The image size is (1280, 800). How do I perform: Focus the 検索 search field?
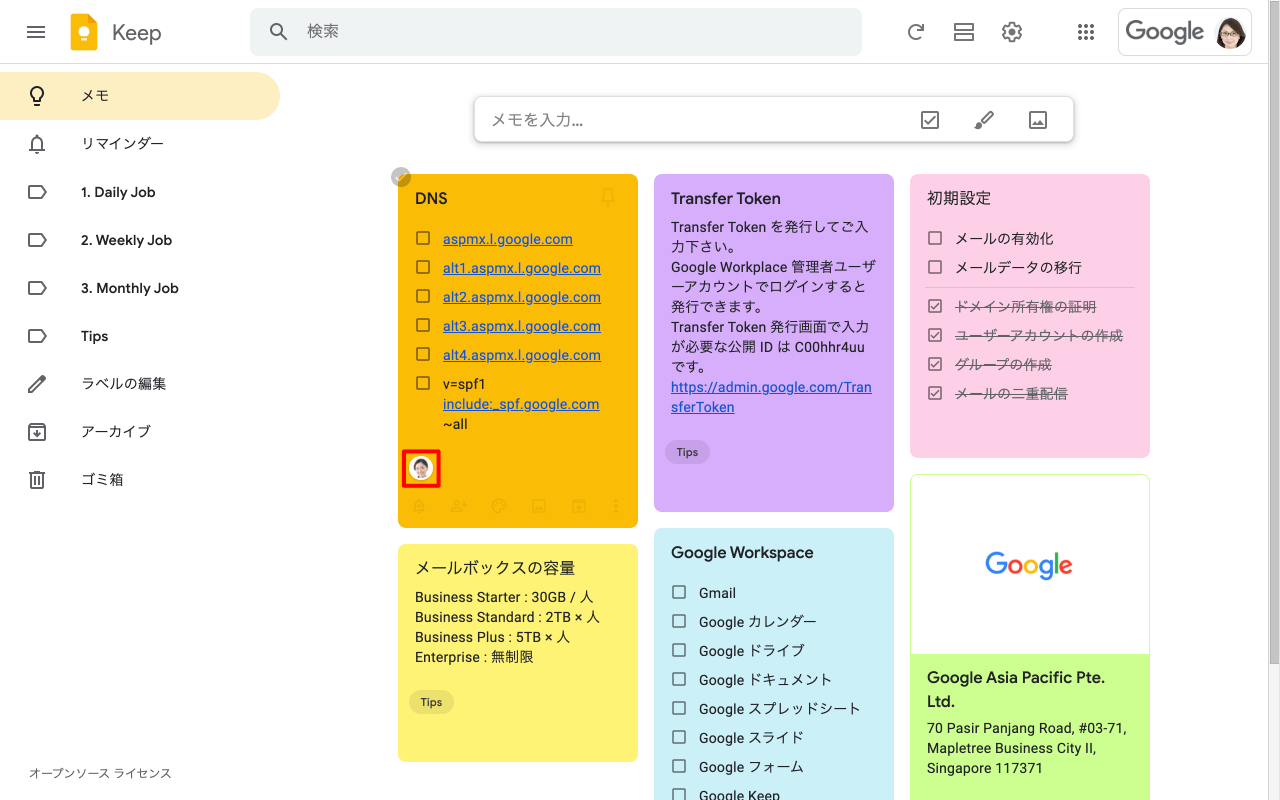click(556, 32)
